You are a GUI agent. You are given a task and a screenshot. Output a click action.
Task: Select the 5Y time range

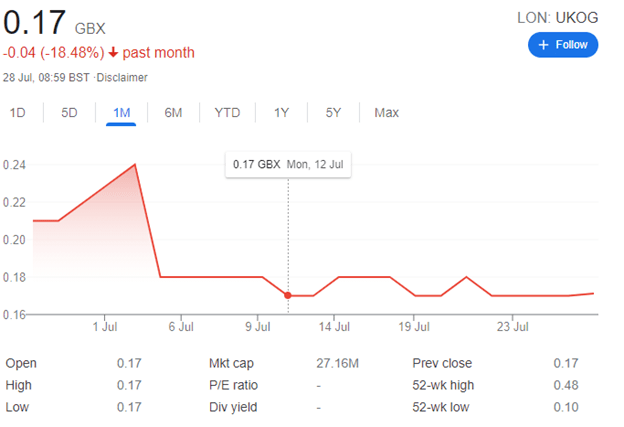(333, 113)
